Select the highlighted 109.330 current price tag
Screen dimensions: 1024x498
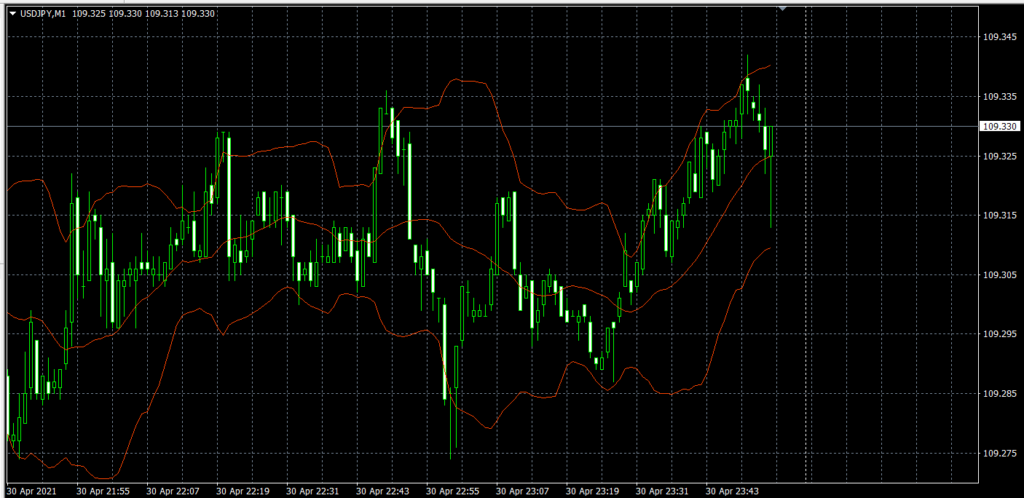tap(999, 127)
